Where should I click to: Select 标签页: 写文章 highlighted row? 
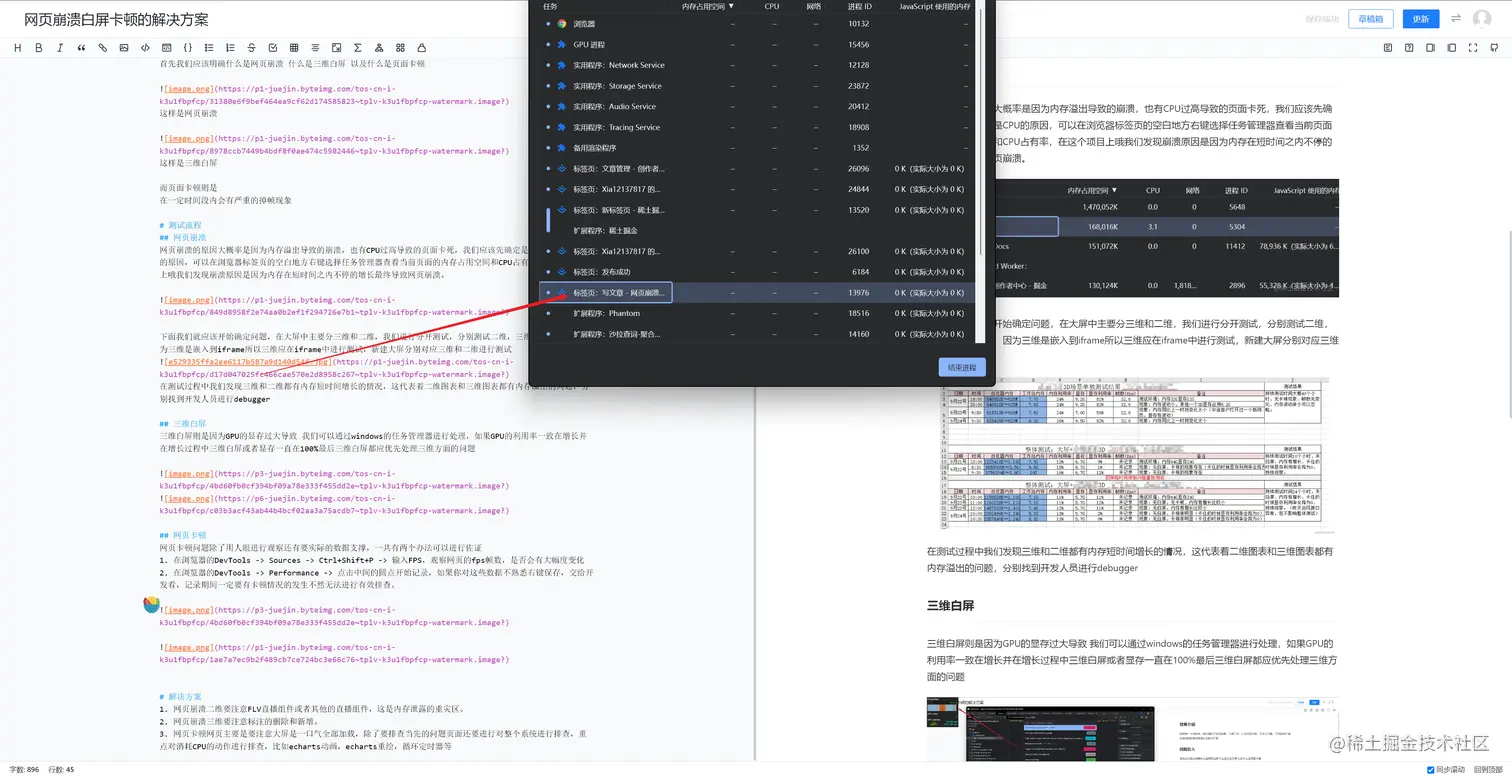pyautogui.click(x=757, y=293)
